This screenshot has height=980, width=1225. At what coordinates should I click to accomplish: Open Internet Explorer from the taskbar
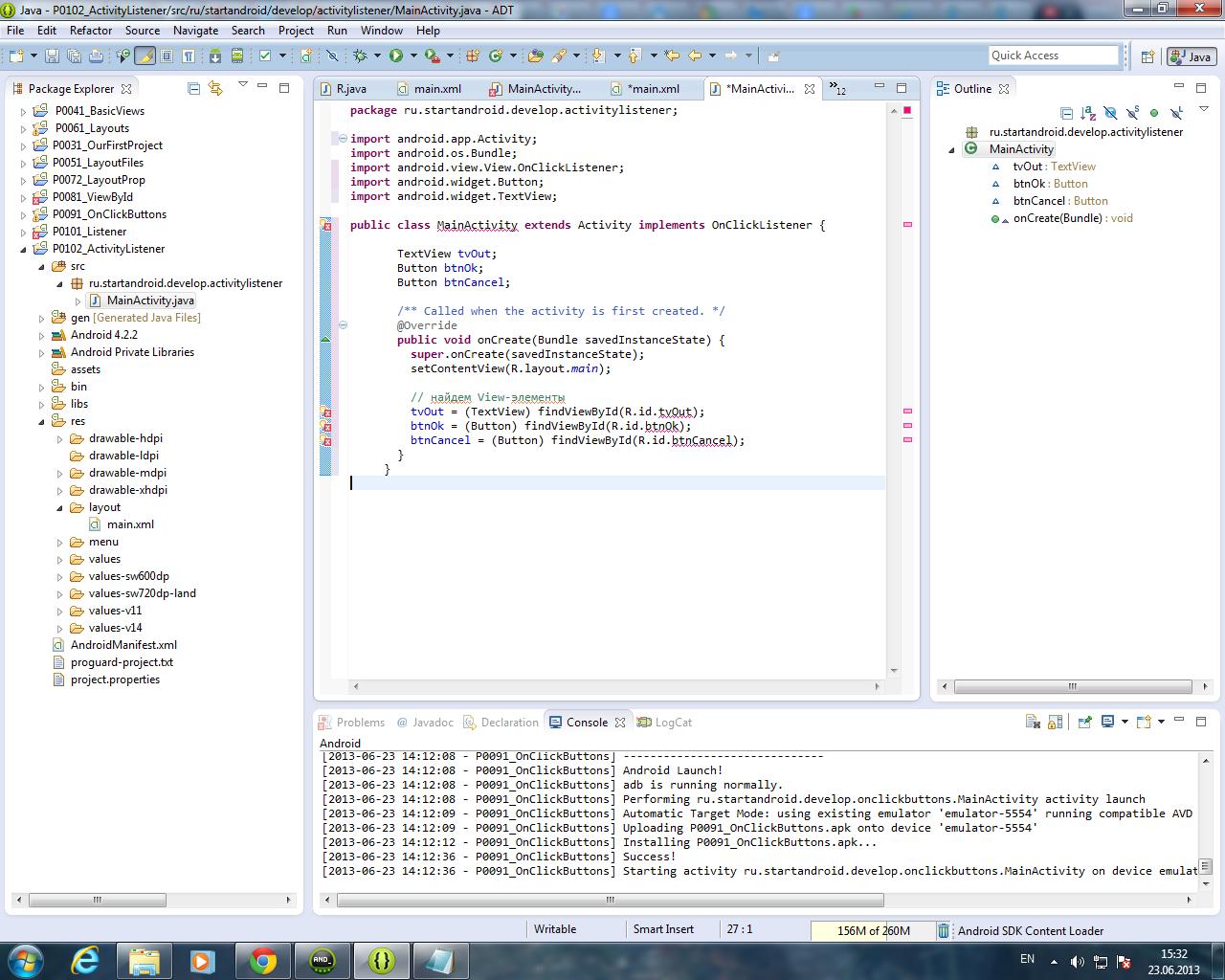coord(84,960)
